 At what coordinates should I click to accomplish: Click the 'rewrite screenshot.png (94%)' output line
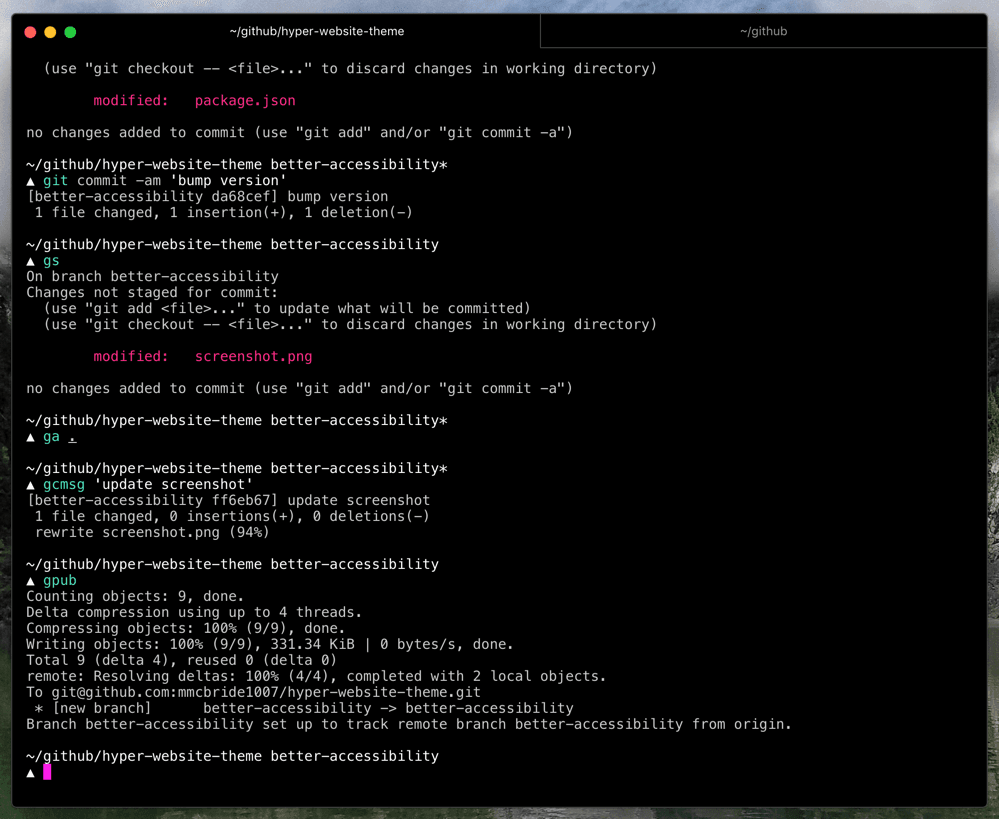click(152, 533)
